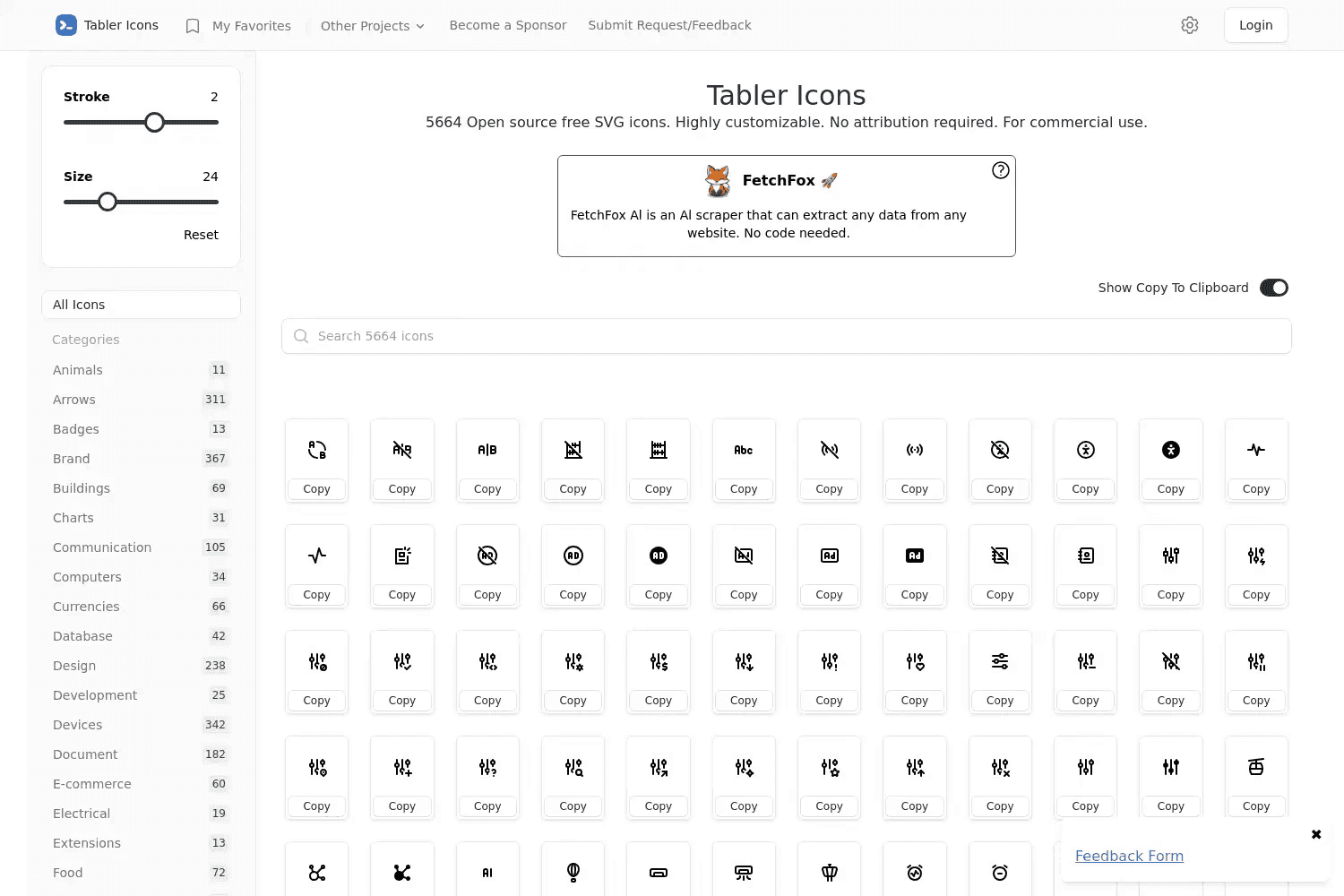Select the adjustments with star icon
The image size is (1344, 896).
[x=830, y=767]
